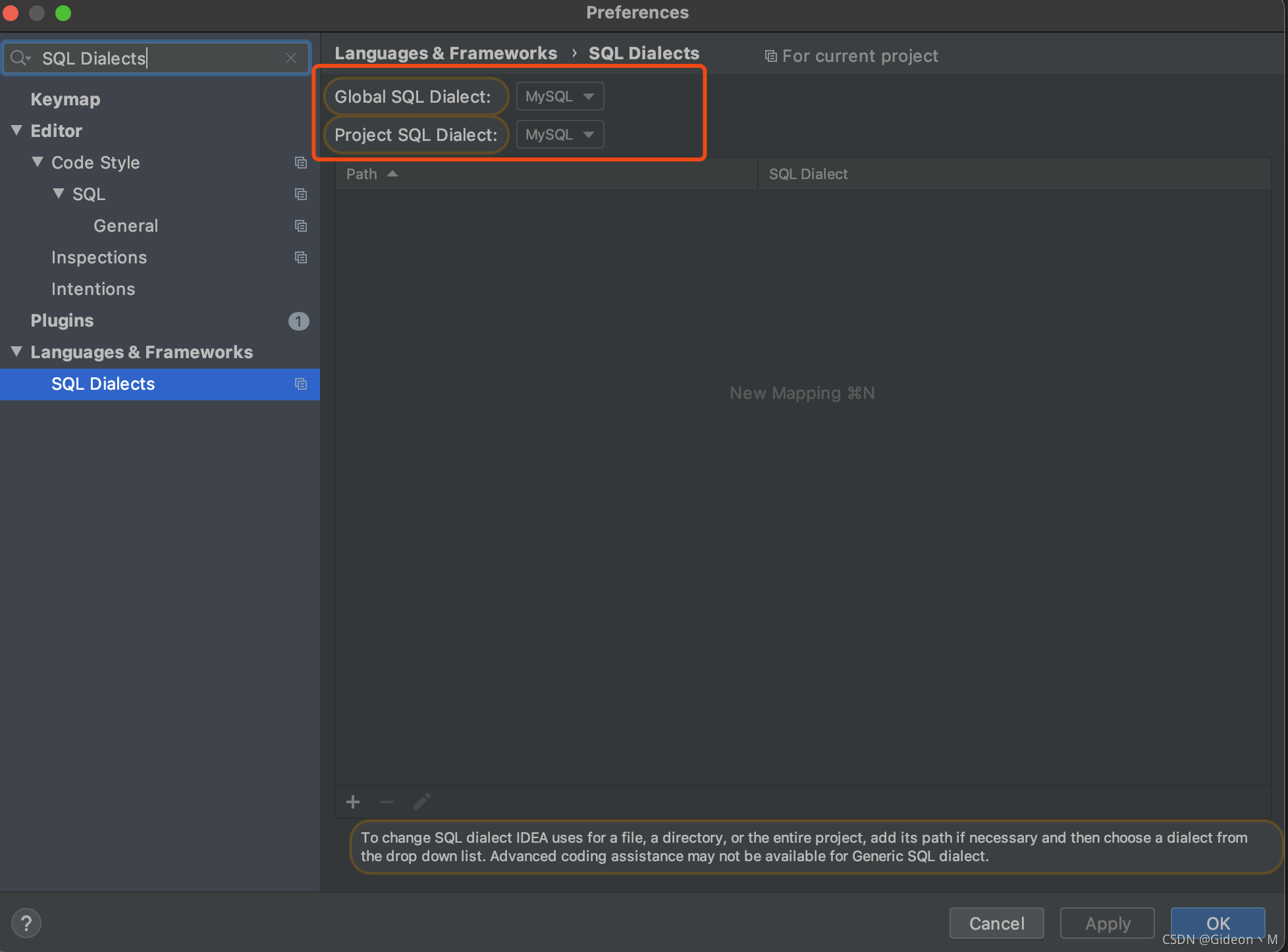Click the copy icon next to SQL Dialects
The height and width of the screenshot is (952, 1288).
pyautogui.click(x=301, y=384)
